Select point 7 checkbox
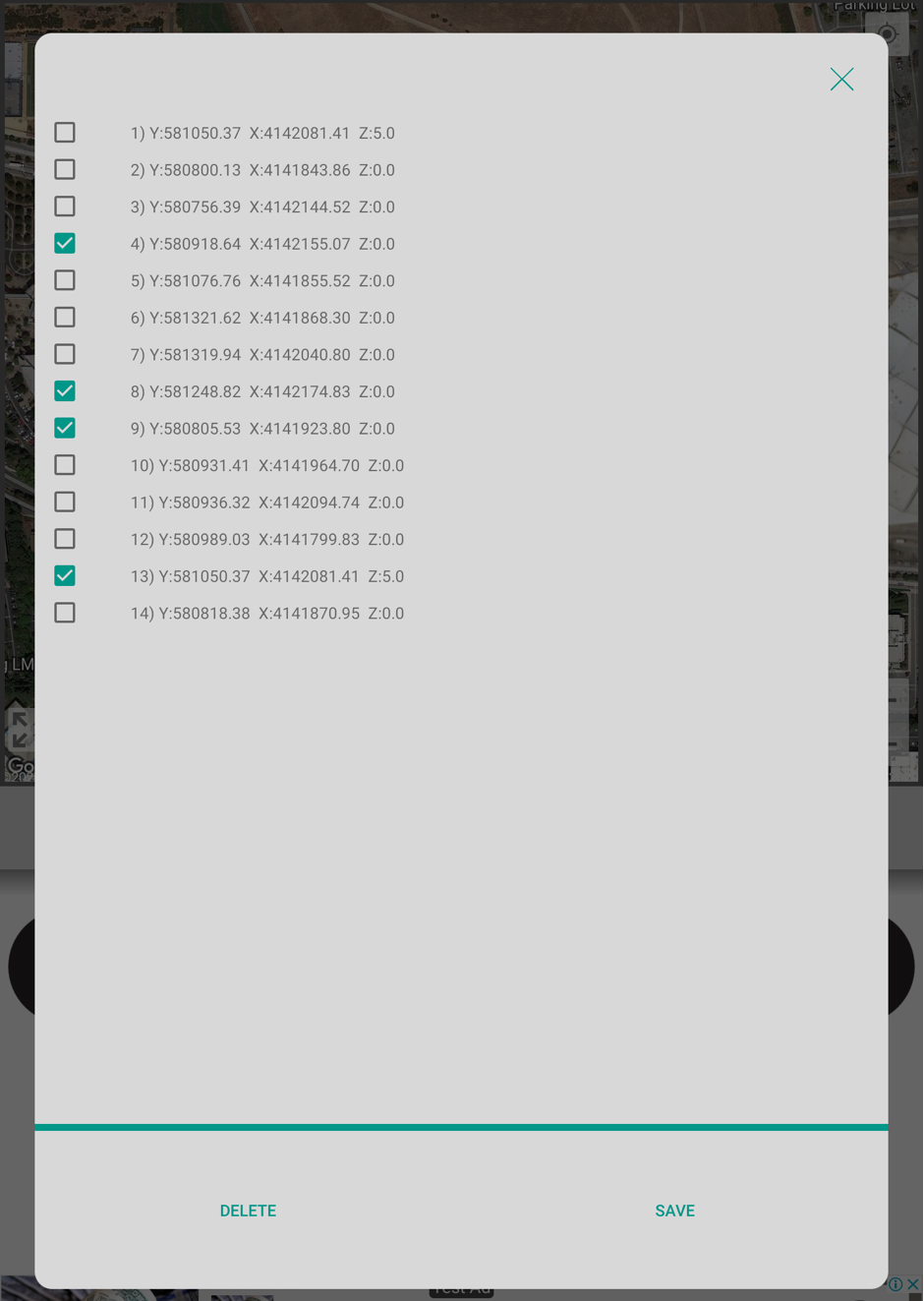Image resolution: width=924 pixels, height=1301 pixels. 65,354
